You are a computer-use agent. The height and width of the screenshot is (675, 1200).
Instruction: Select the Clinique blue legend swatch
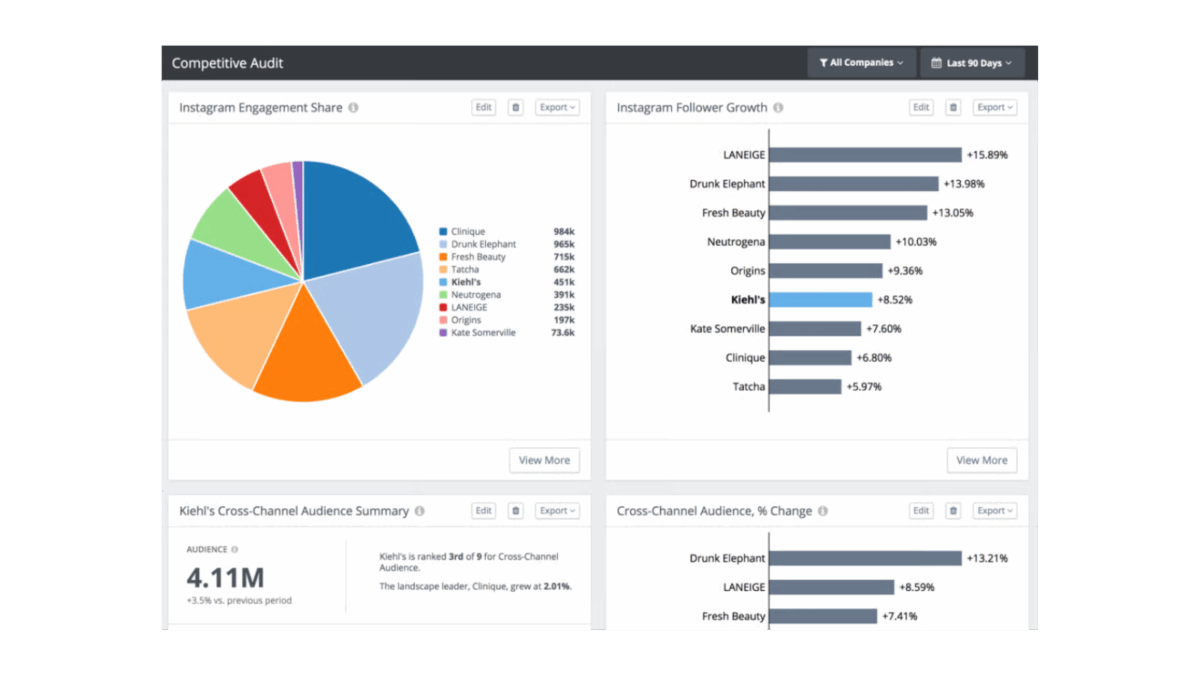click(443, 232)
